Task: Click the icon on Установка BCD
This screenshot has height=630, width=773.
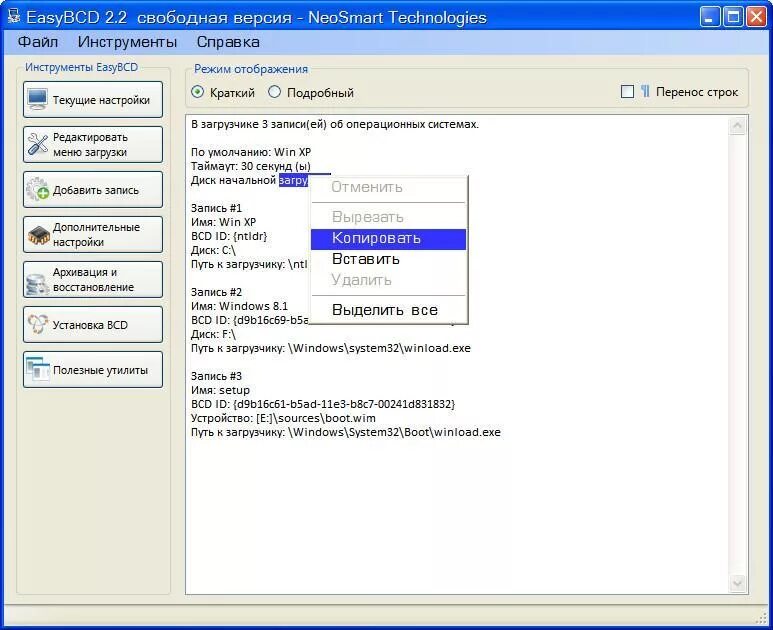Action: [37, 324]
